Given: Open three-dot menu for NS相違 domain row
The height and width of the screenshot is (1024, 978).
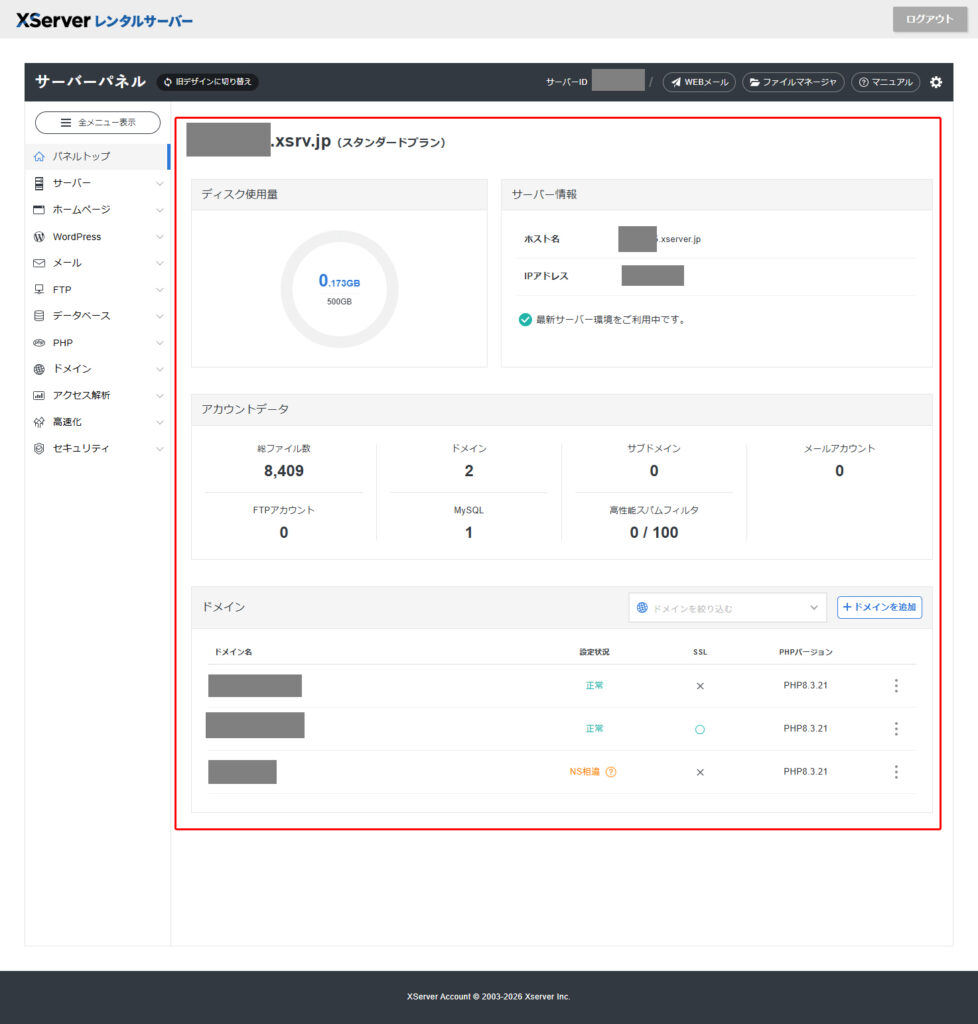Looking at the screenshot, I should [896, 772].
